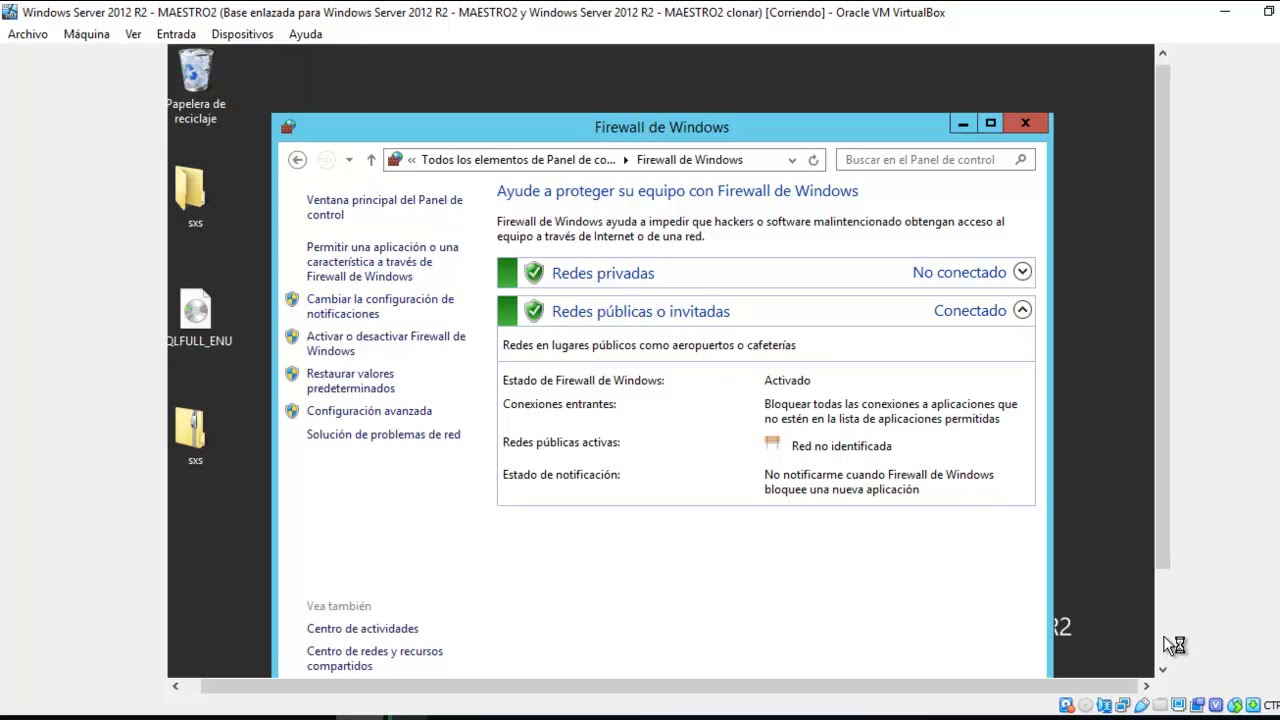The height and width of the screenshot is (720, 1280).
Task: Click the vertical scrollbar up arrow
Action: 1163,53
